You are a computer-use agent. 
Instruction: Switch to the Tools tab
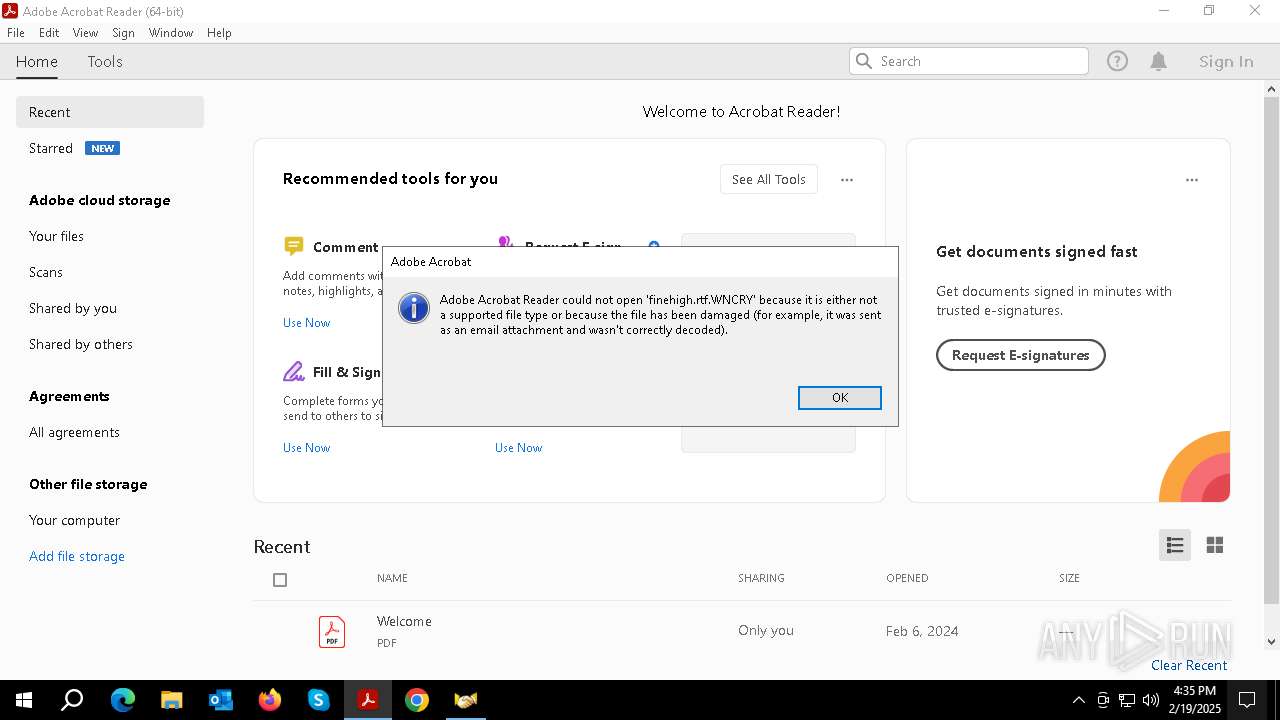pyautogui.click(x=105, y=62)
